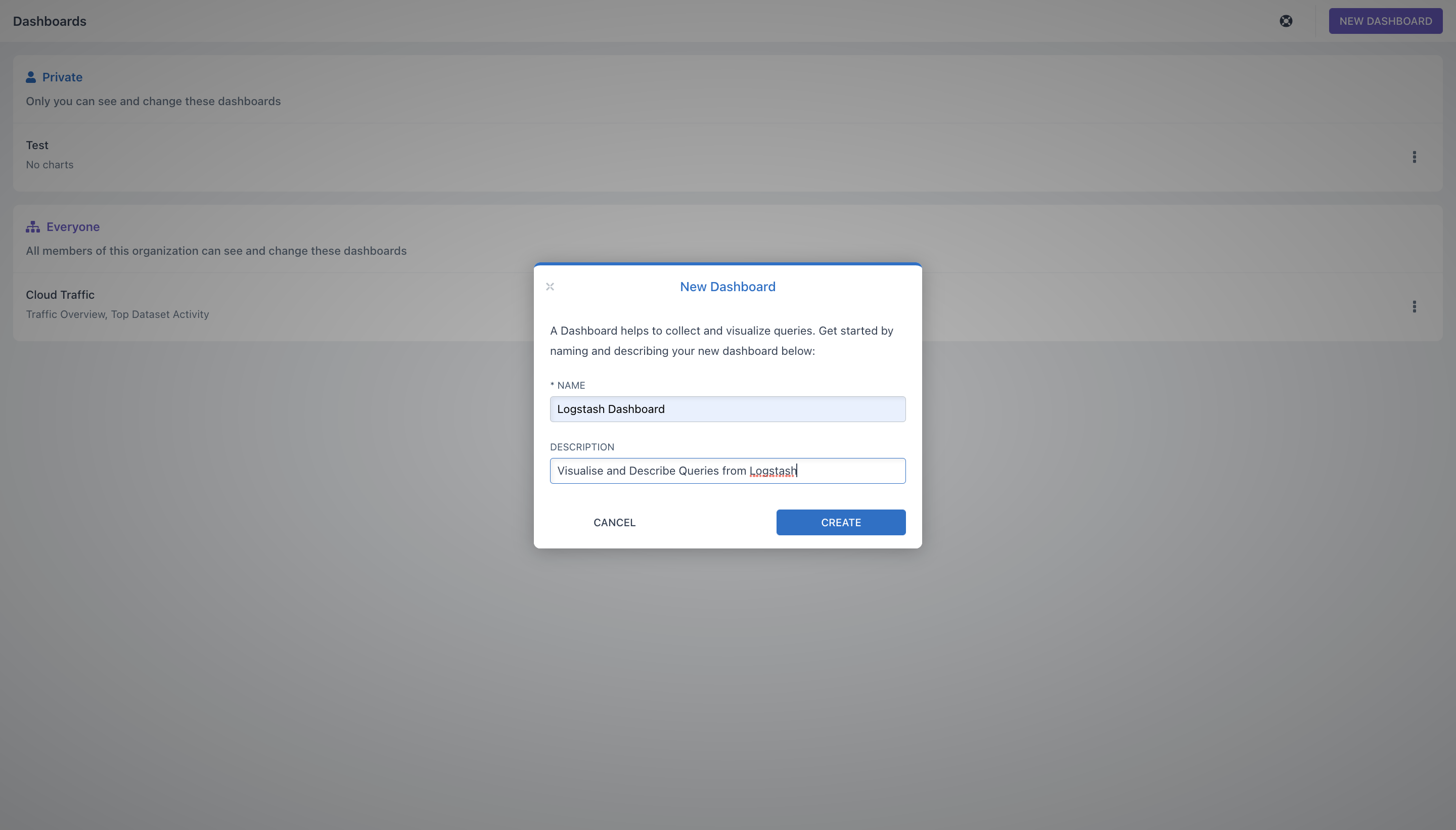Focus the Name input field
The width and height of the screenshot is (1456, 830).
(727, 409)
